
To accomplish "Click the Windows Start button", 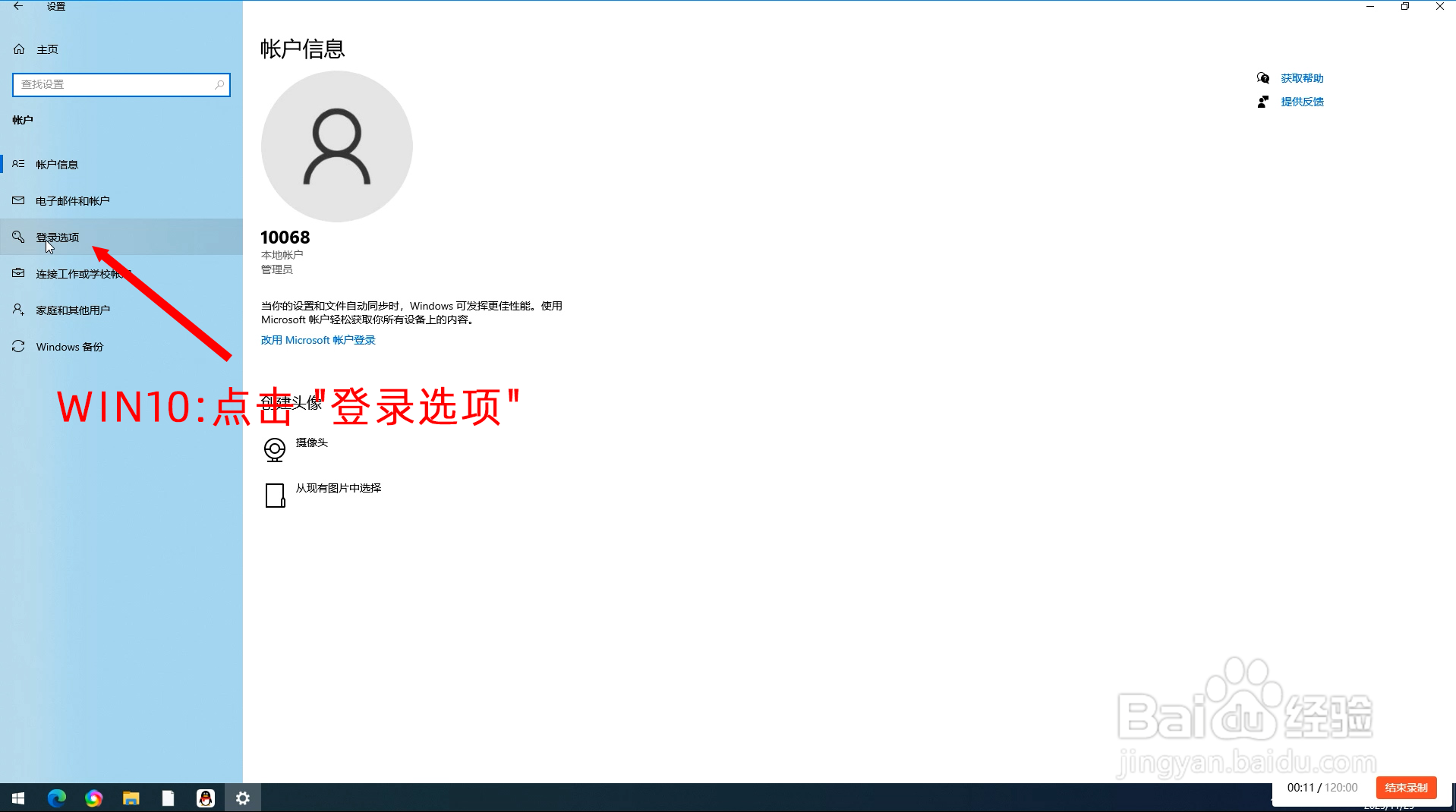I will click(17, 798).
